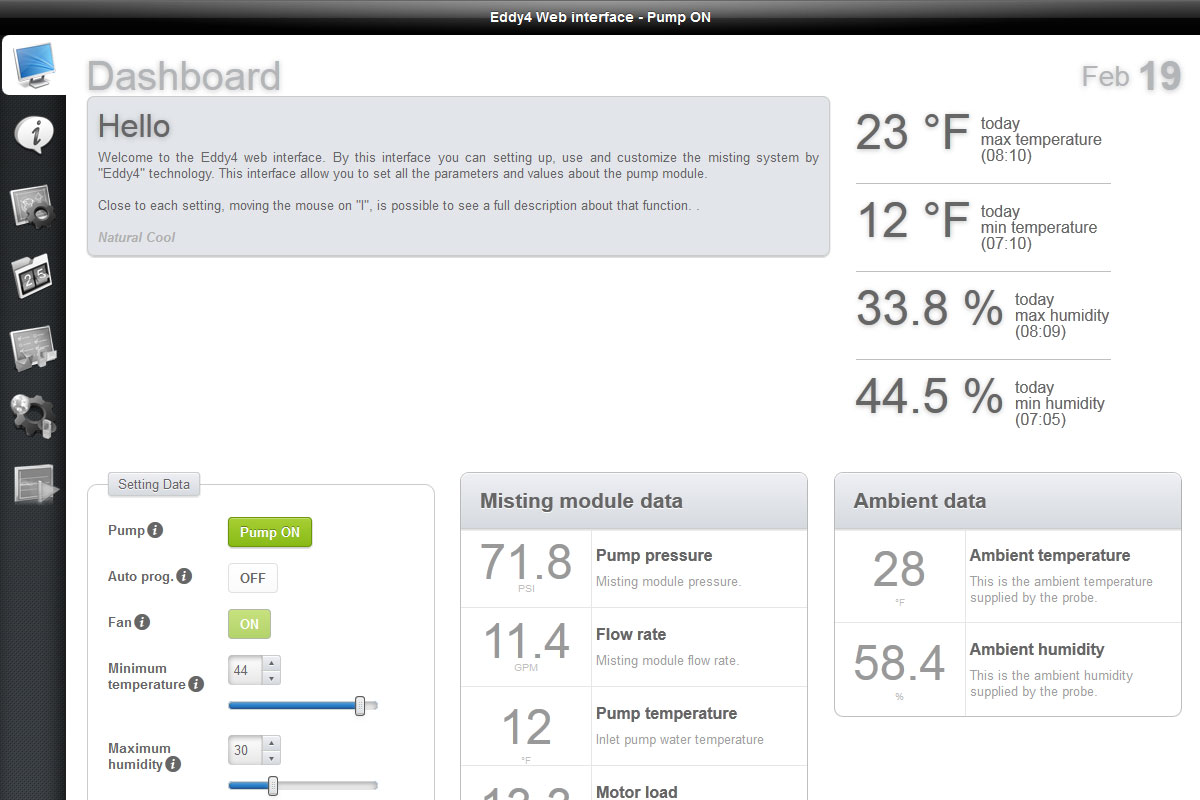Click the Pump temperature value 12
Image resolution: width=1200 pixels, height=800 pixels.
click(x=526, y=728)
